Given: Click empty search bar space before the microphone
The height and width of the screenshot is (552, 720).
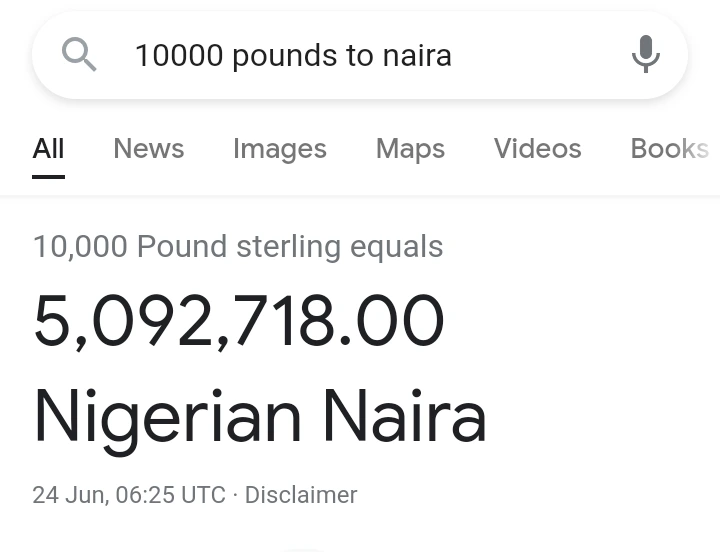Looking at the screenshot, I should [540, 55].
